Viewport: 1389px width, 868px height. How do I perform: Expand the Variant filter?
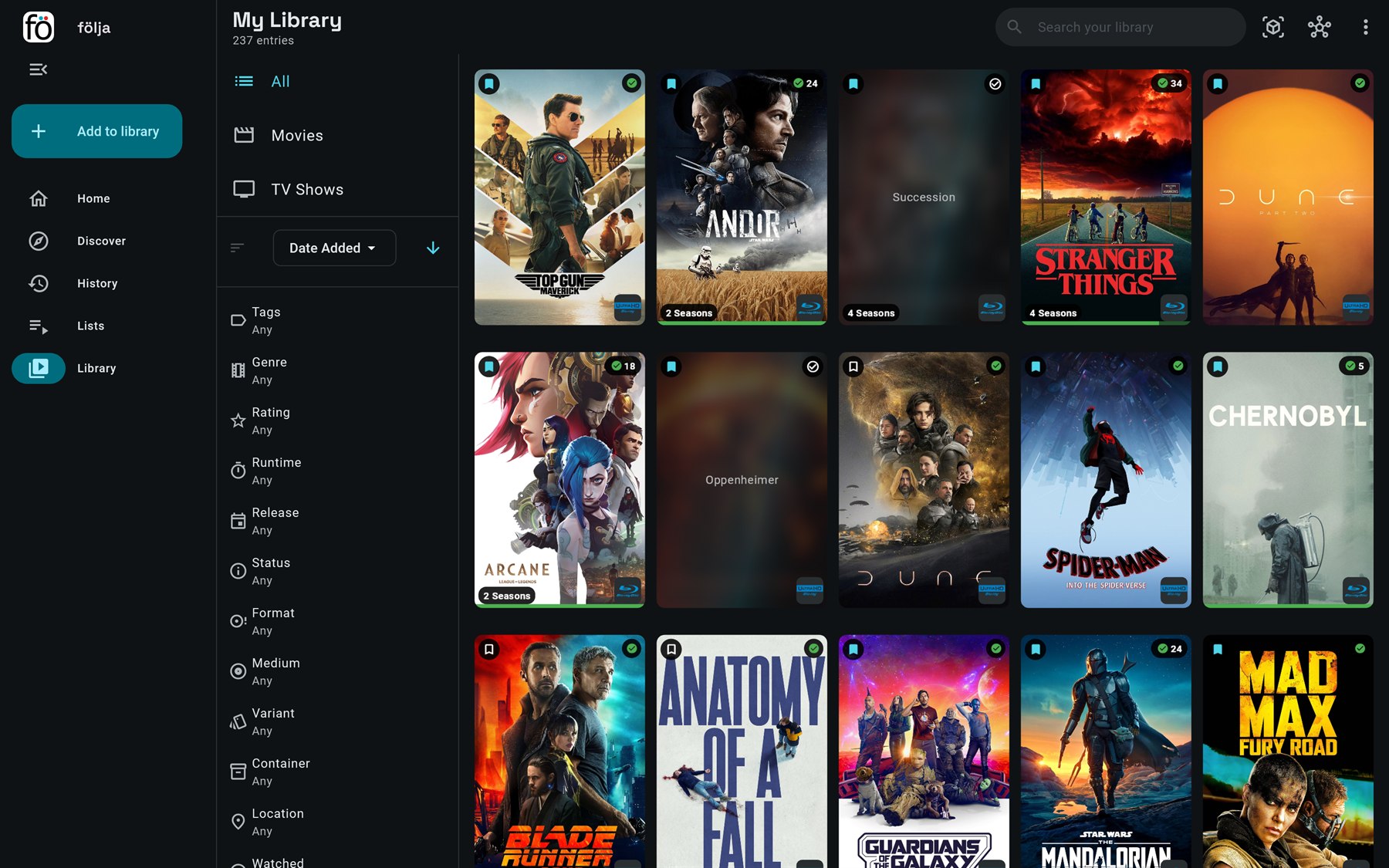[x=337, y=721]
